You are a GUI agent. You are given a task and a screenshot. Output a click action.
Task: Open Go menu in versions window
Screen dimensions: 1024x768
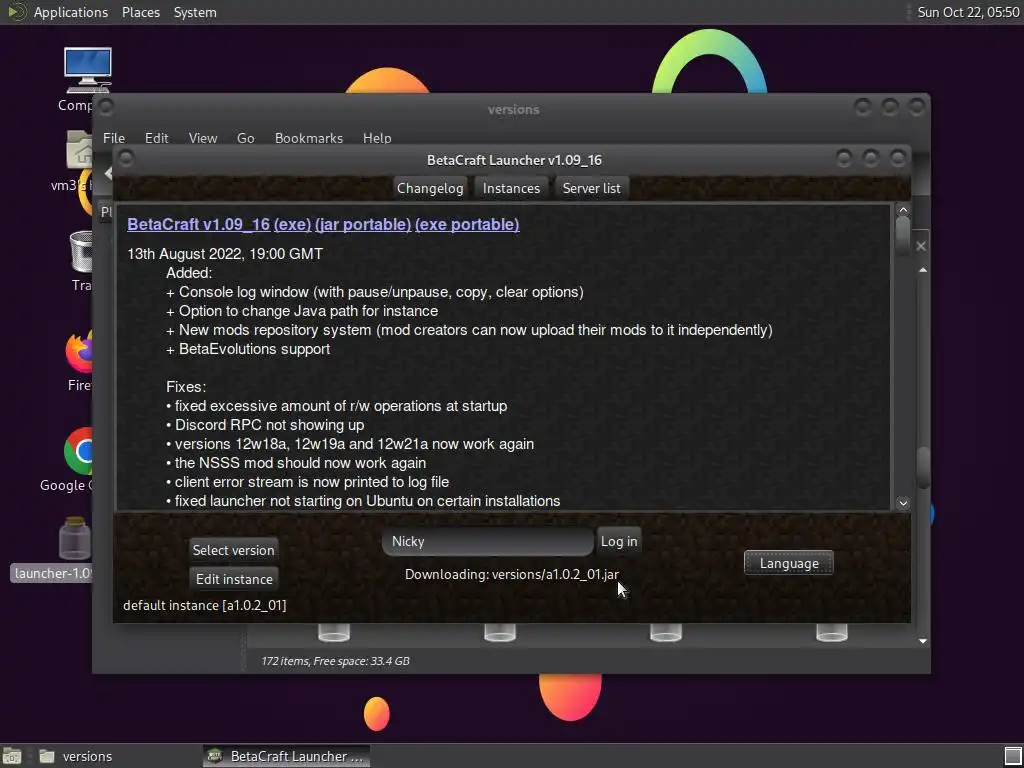246,138
